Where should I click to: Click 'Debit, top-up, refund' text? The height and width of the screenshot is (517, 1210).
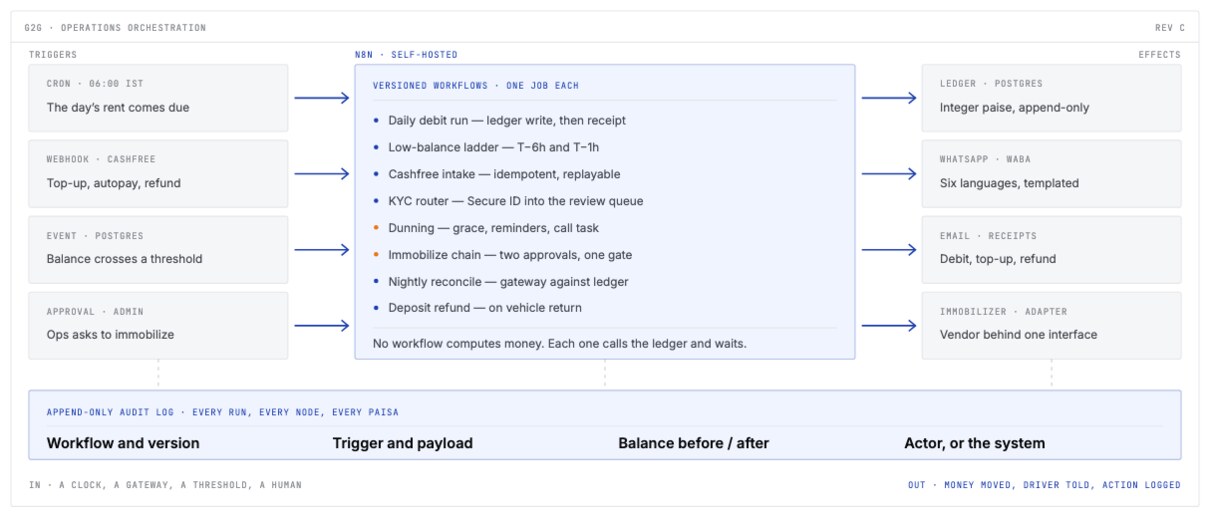coord(998,259)
